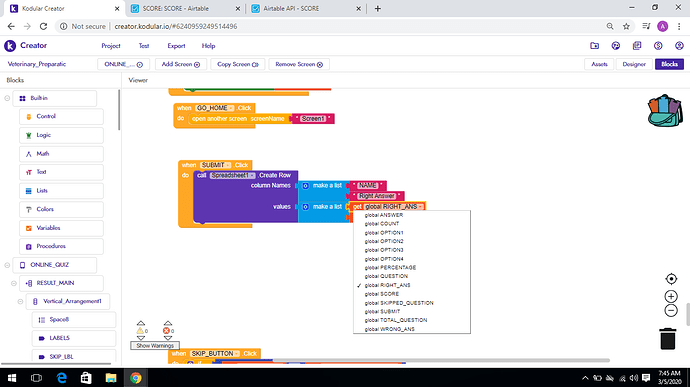Switch to Airtable API browser tab
690x387 pixels.
pyautogui.click(x=306, y=8)
